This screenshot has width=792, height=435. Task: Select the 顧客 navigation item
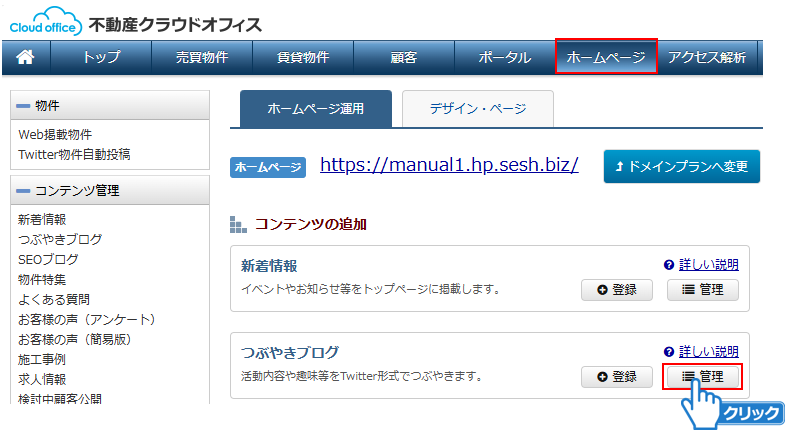click(403, 58)
